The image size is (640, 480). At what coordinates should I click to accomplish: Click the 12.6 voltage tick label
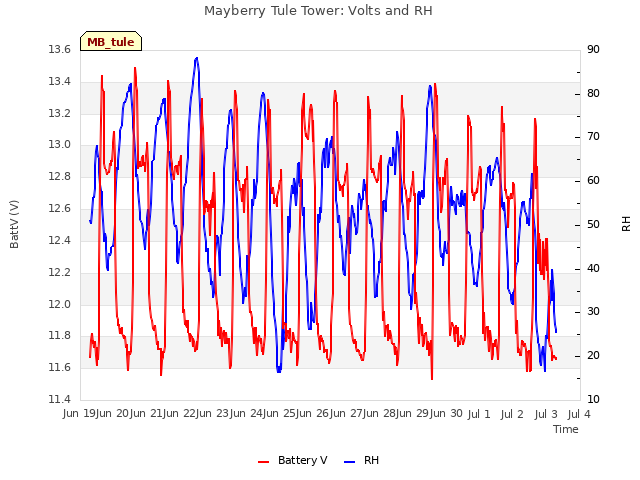59,209
